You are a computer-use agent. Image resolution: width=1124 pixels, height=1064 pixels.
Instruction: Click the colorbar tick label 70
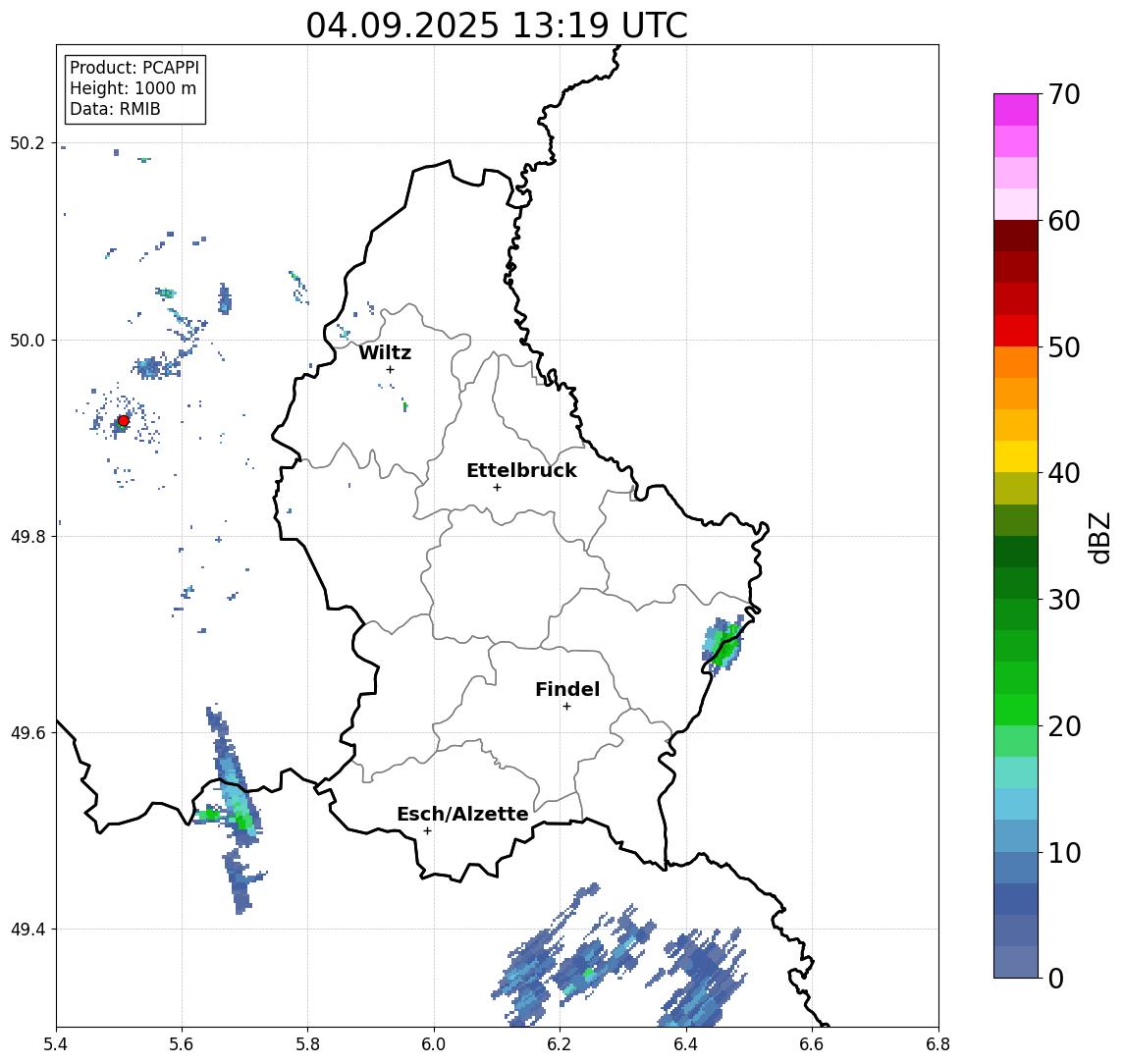pyautogui.click(x=1064, y=94)
